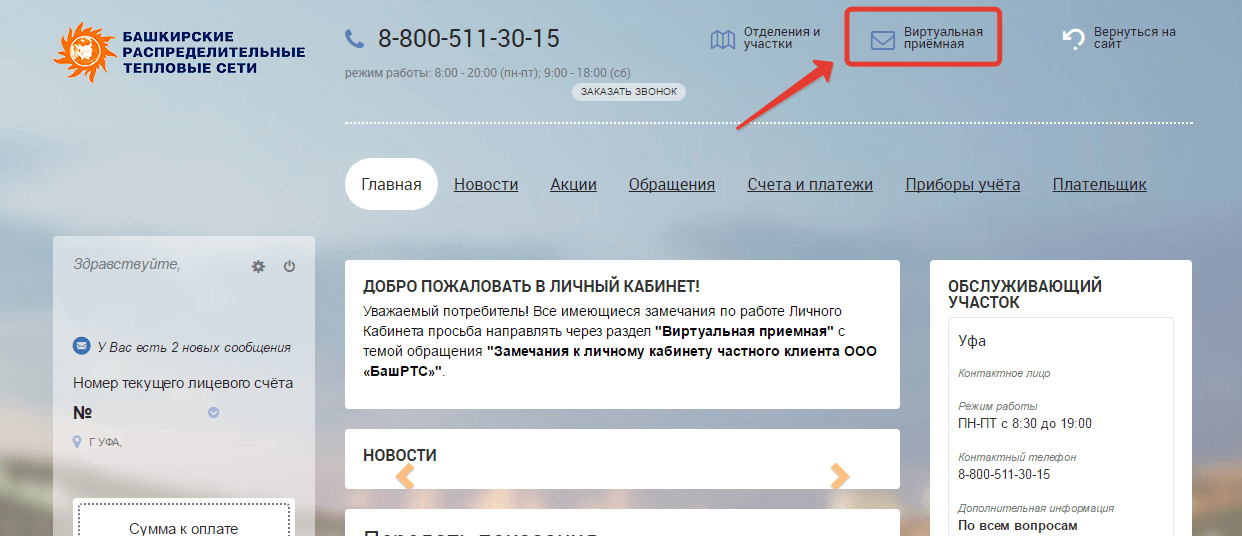Click the map icon for Отделения и участки
This screenshot has height=536, width=1242.
click(x=722, y=39)
